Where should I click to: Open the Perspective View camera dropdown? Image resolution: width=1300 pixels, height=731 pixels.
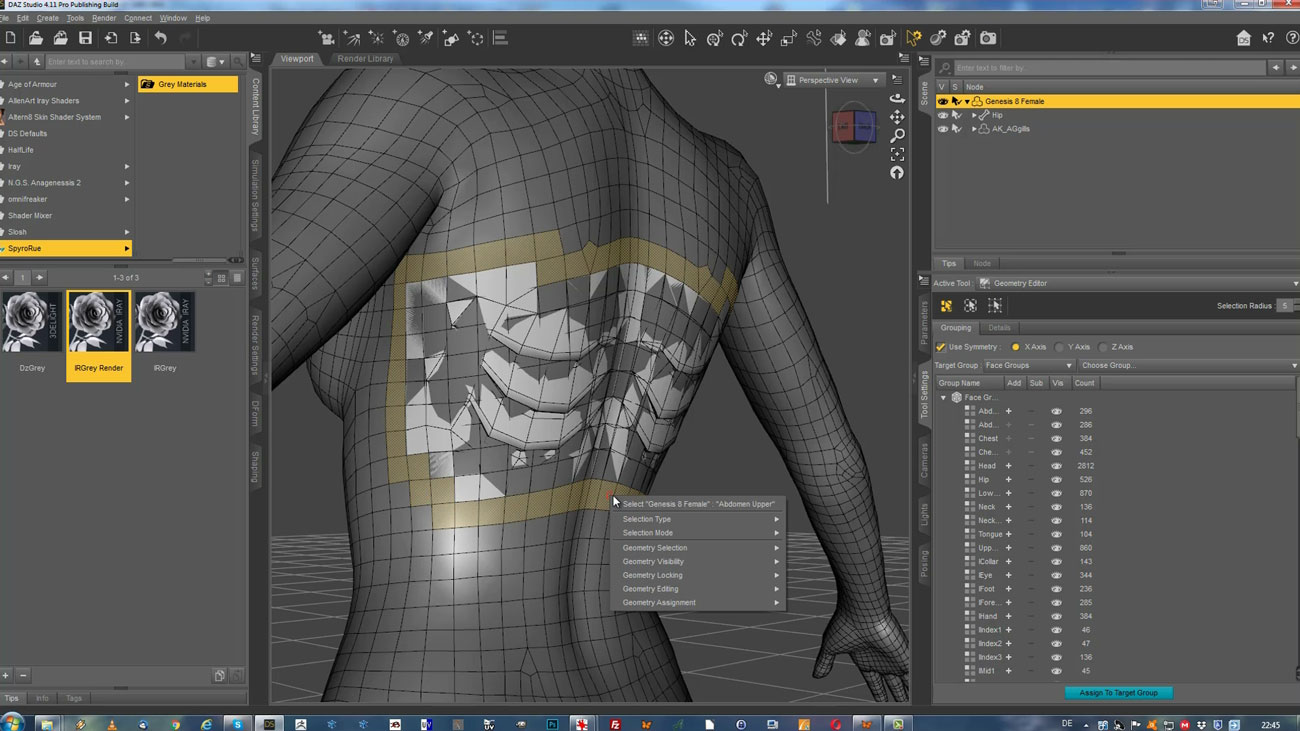[x=833, y=80]
